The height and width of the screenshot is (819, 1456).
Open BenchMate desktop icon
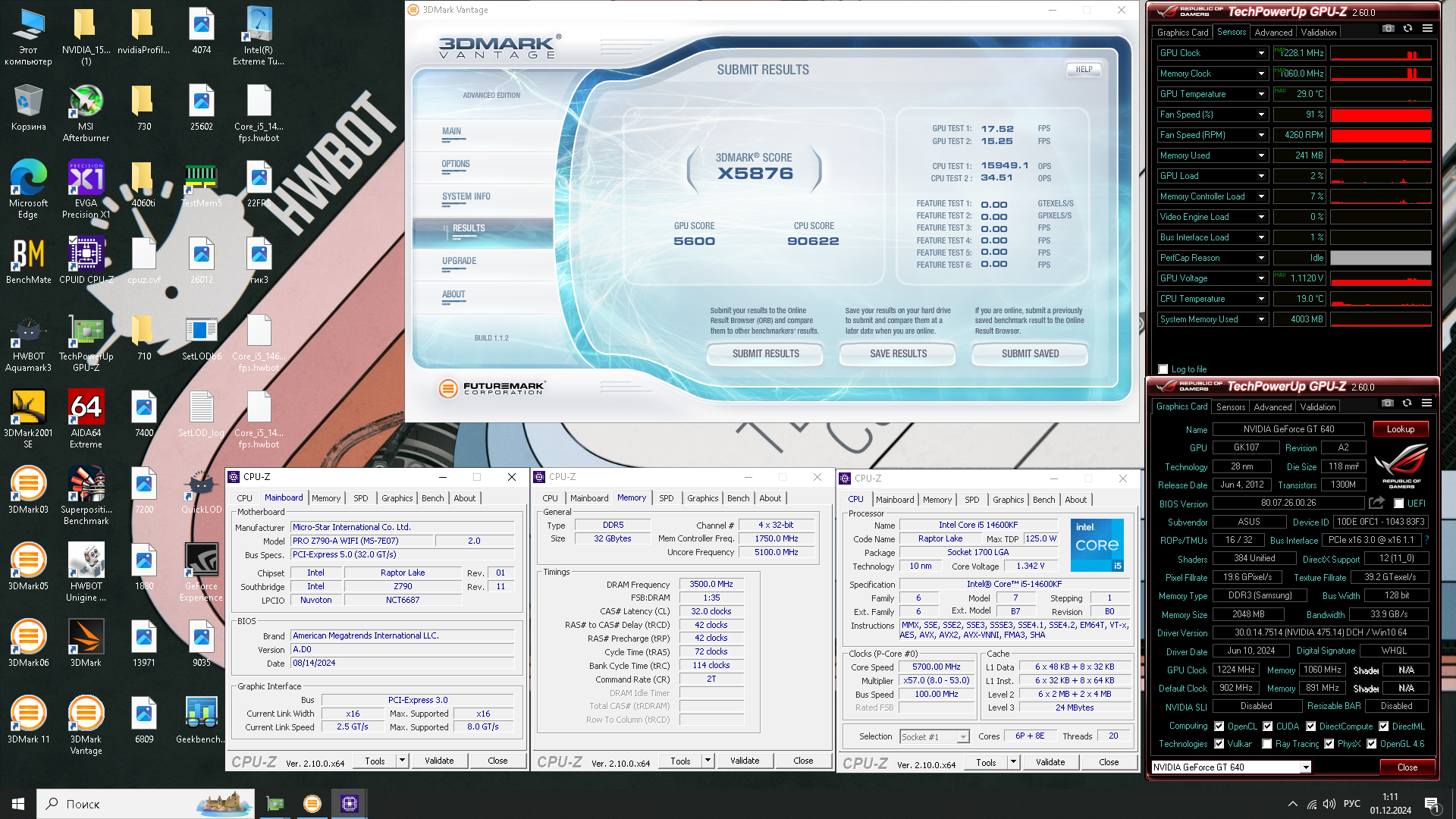[29, 261]
